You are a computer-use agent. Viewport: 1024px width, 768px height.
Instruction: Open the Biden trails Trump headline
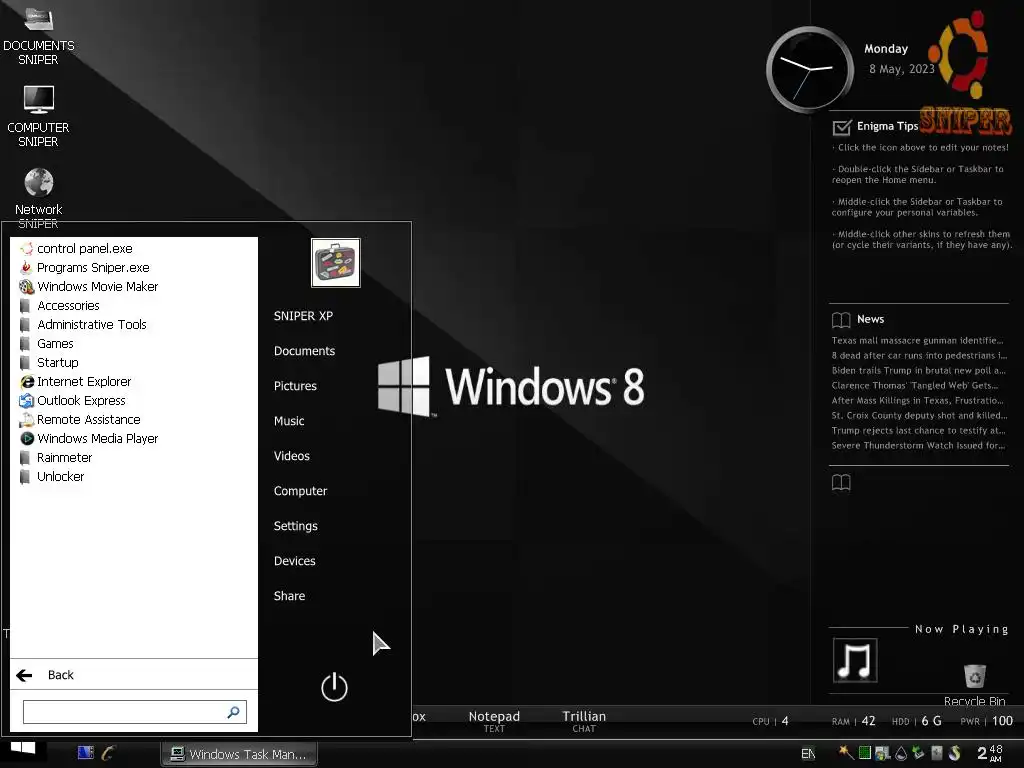pos(918,370)
